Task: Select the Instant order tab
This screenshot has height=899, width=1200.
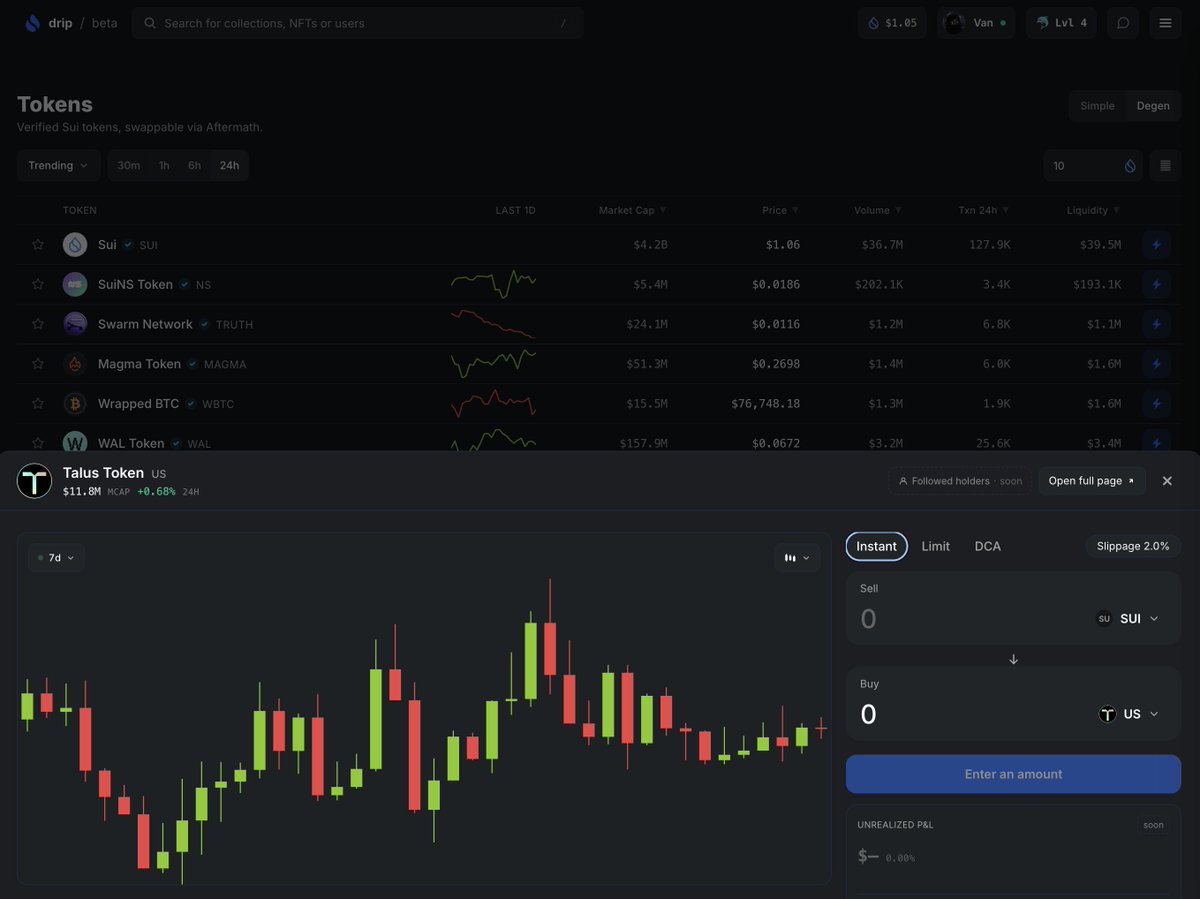Action: click(877, 546)
